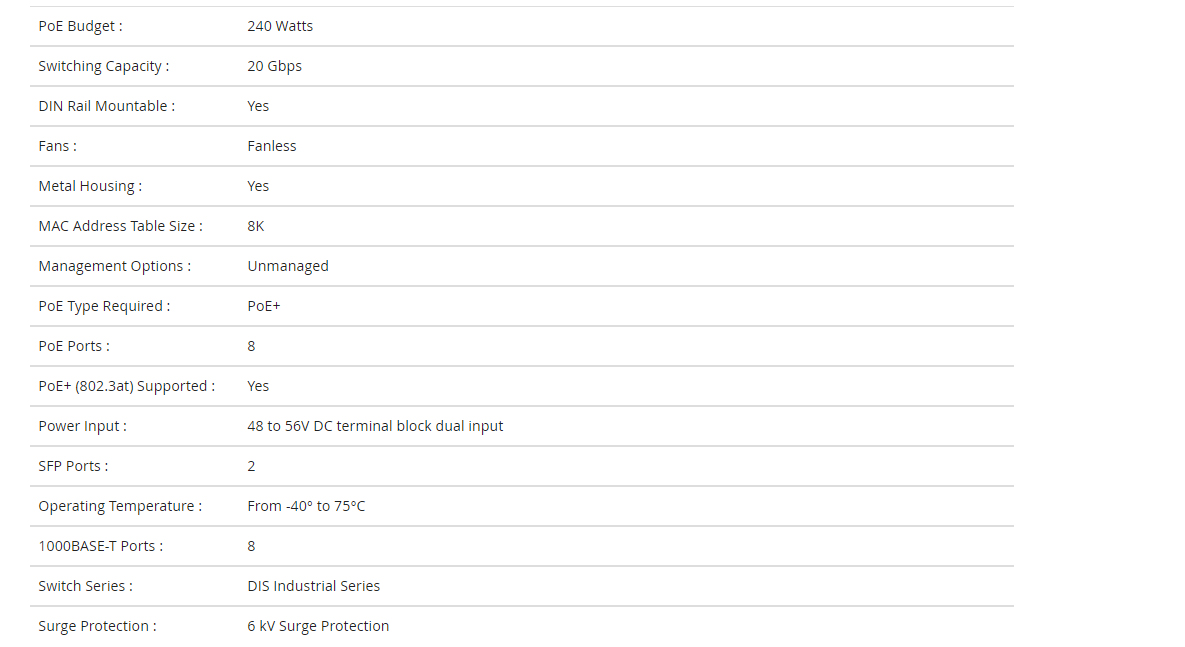This screenshot has width=1185, height=647.
Task: Click the DIN Rail Mountable label
Action: point(107,106)
